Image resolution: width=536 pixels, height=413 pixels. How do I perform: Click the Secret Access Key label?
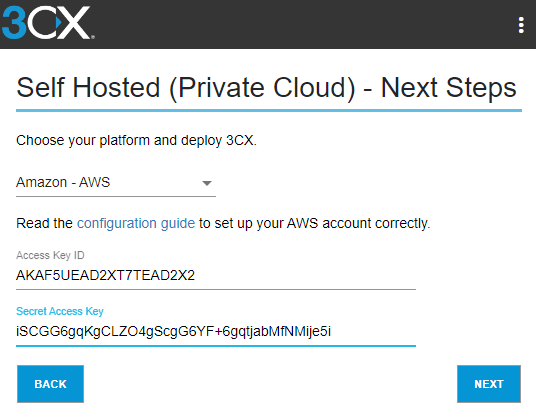click(x=60, y=311)
